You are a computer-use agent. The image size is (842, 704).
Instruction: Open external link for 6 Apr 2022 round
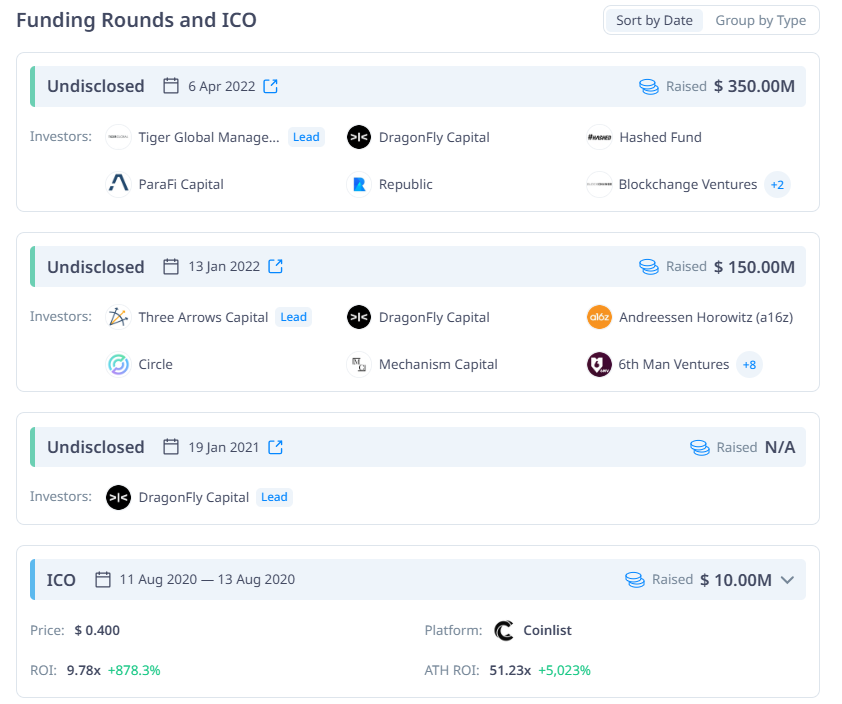coord(271,86)
